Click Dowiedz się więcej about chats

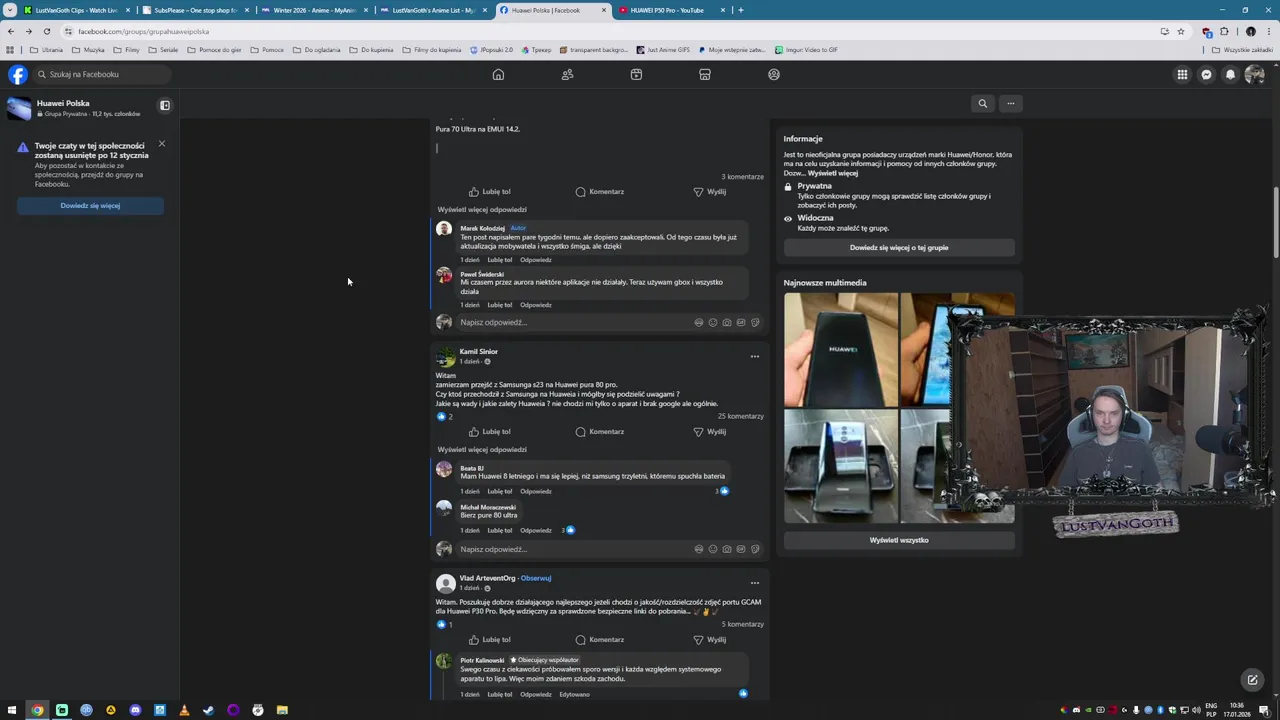(90, 205)
